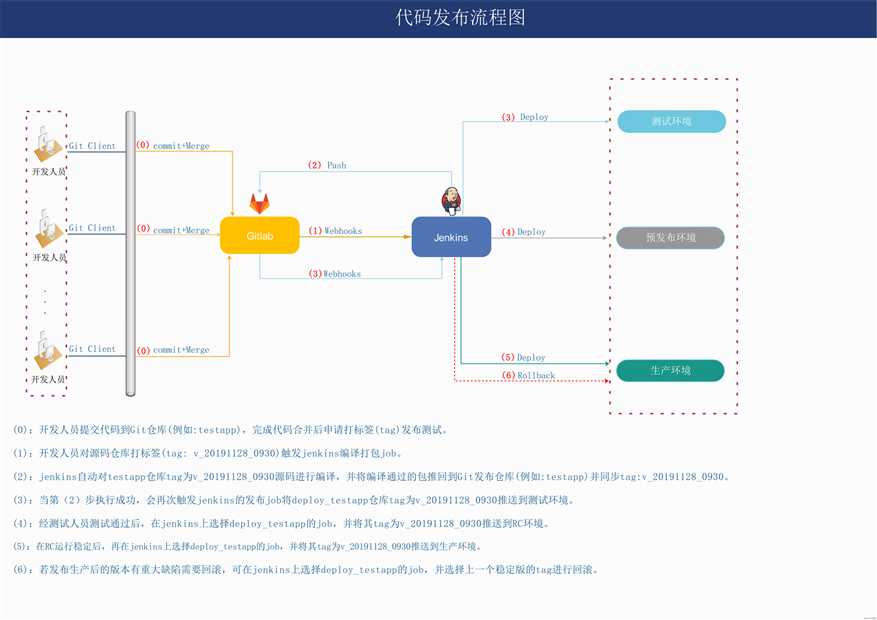Click the blue Jenkins box
The height and width of the screenshot is (620, 877).
(x=451, y=237)
